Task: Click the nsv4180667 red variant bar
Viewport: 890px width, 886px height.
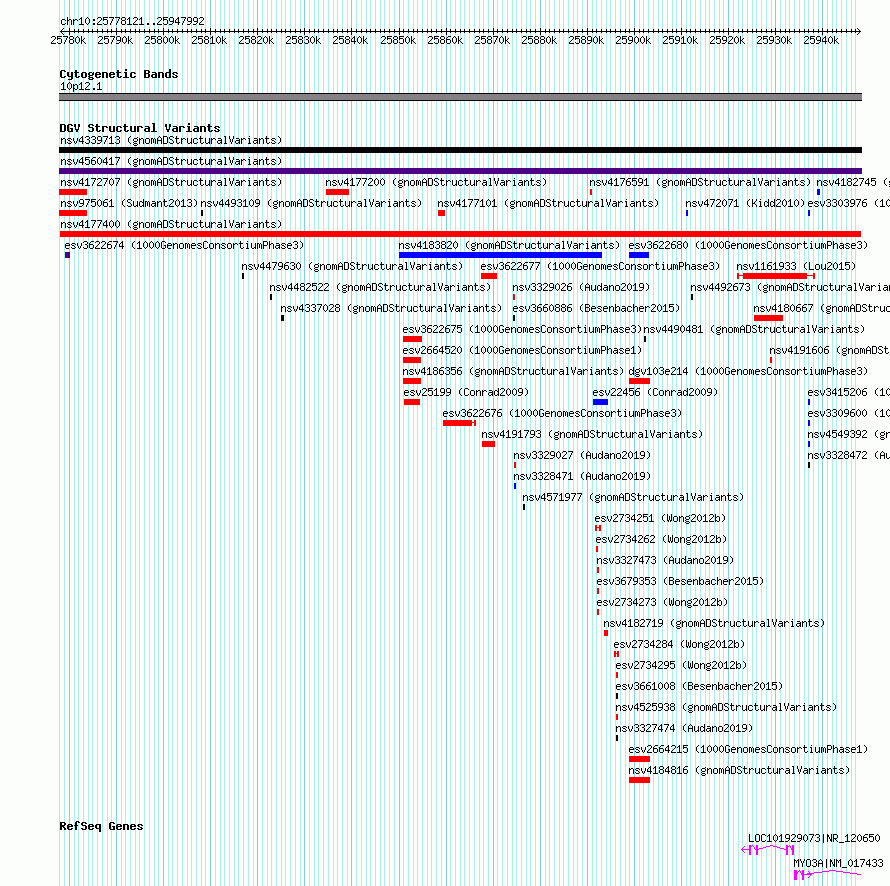Action: [x=769, y=318]
